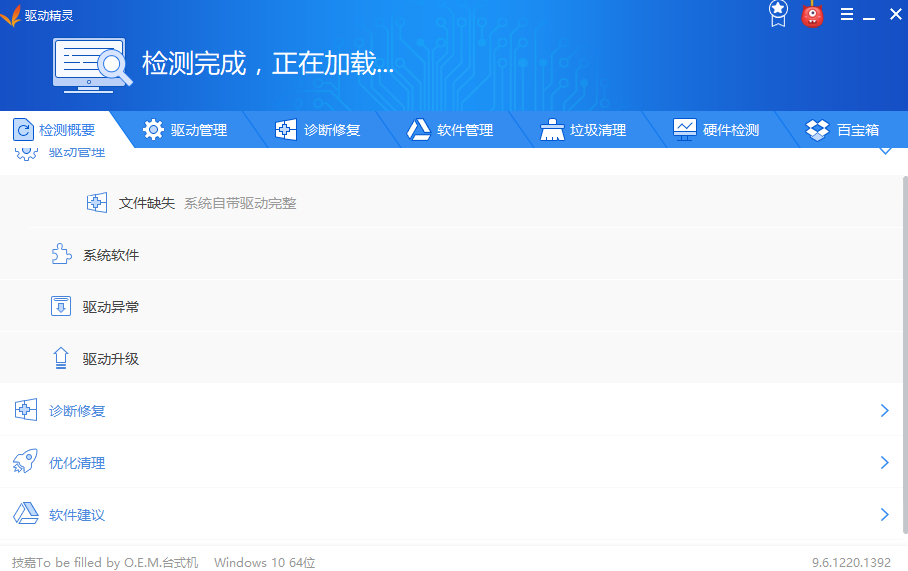Click the 驱动升级 up arrow icon

pyautogui.click(x=61, y=358)
